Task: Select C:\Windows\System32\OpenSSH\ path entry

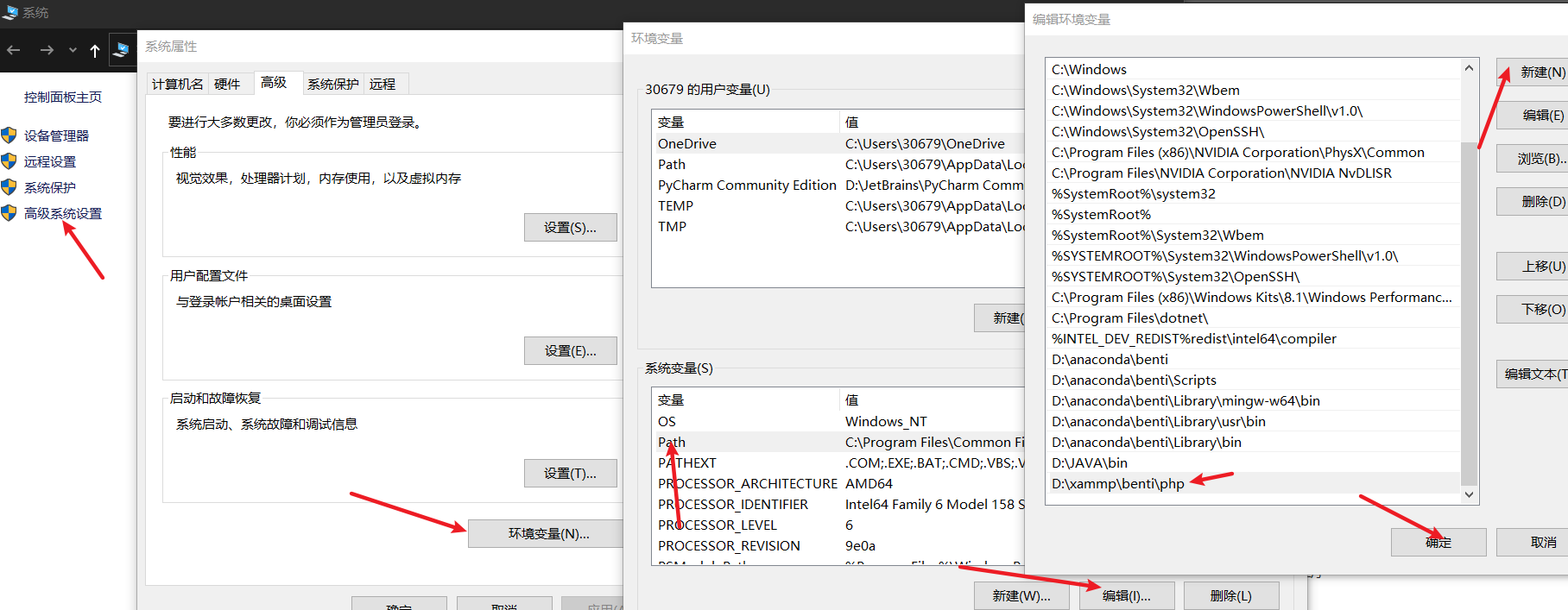Action: [x=1253, y=132]
